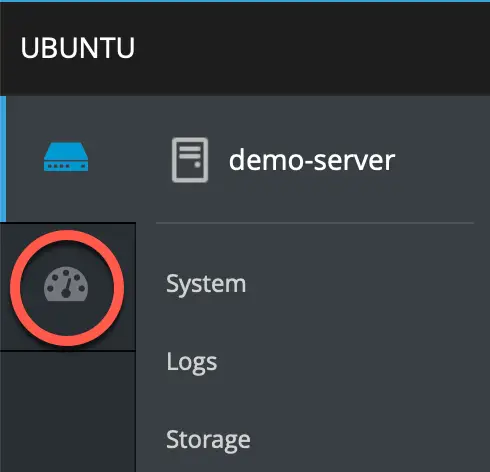Select the blue host machine icon
Viewport: 490px width, 472px height.
(66, 157)
